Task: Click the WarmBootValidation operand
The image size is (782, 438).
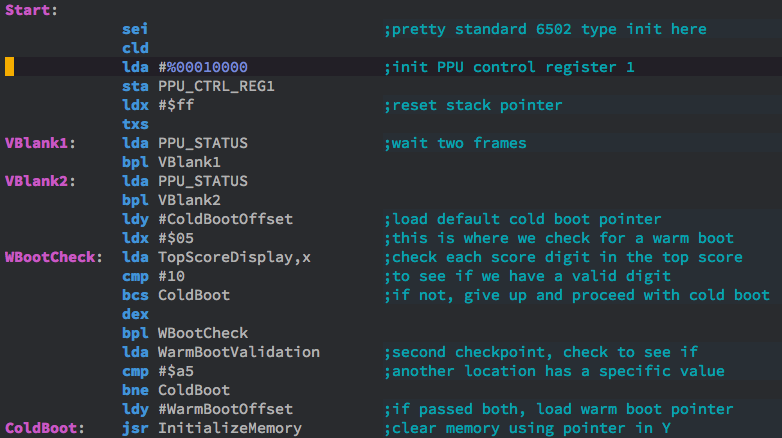Action: click(x=239, y=352)
